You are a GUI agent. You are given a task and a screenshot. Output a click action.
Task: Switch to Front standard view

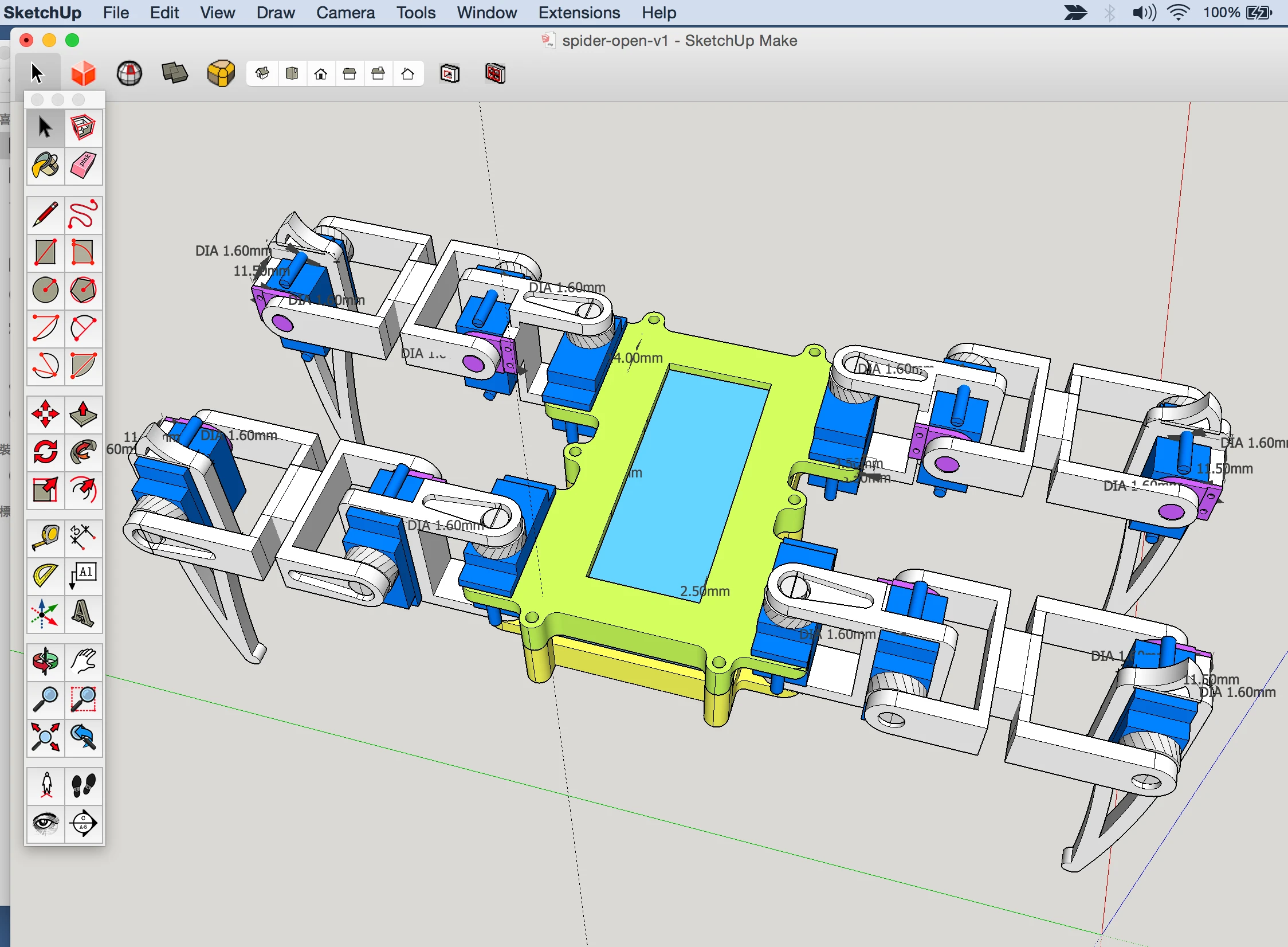coord(321,73)
